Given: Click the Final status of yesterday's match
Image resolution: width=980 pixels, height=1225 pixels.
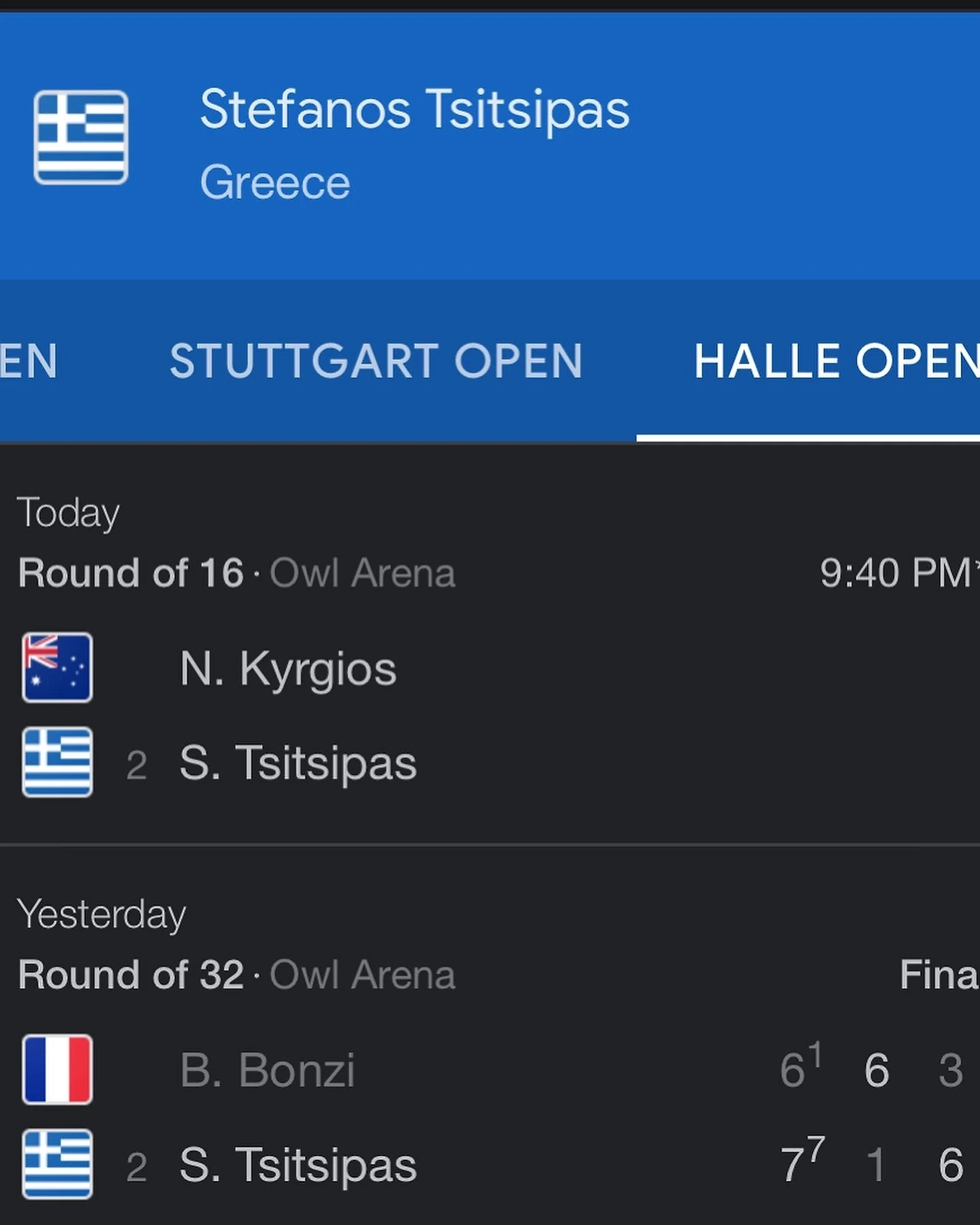Looking at the screenshot, I should (939, 975).
